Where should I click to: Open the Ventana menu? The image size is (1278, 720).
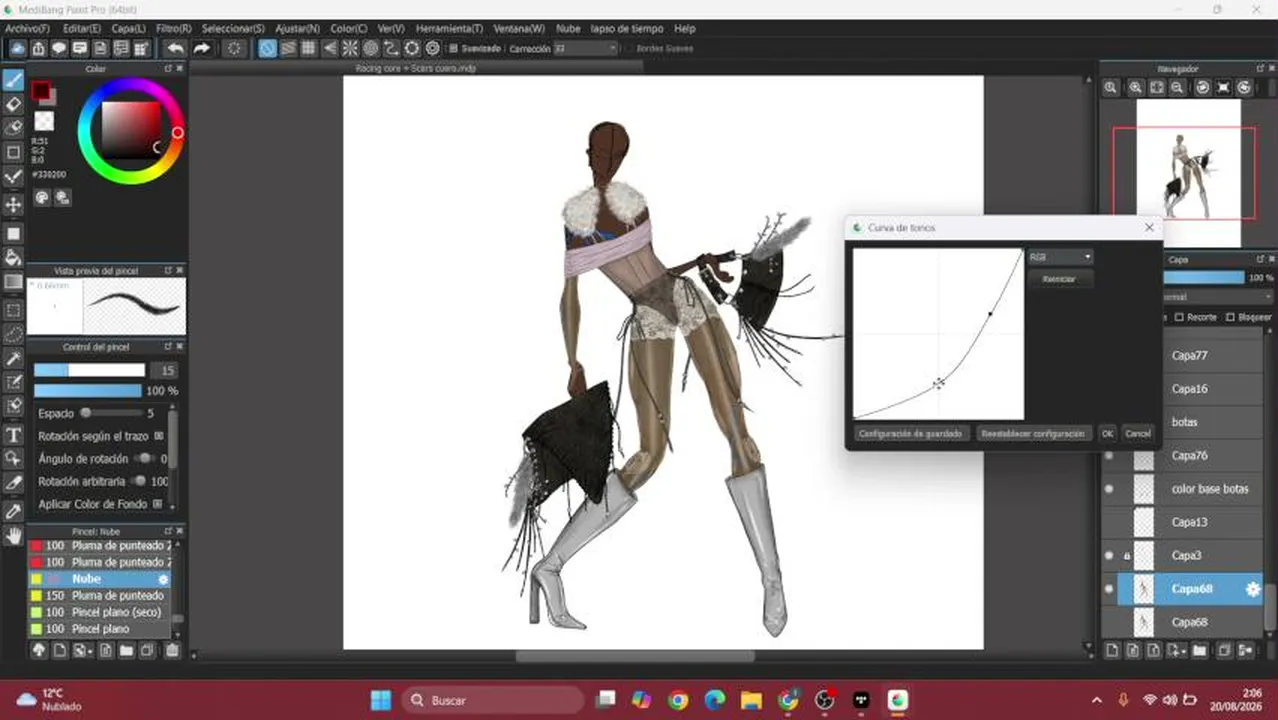coord(519,29)
